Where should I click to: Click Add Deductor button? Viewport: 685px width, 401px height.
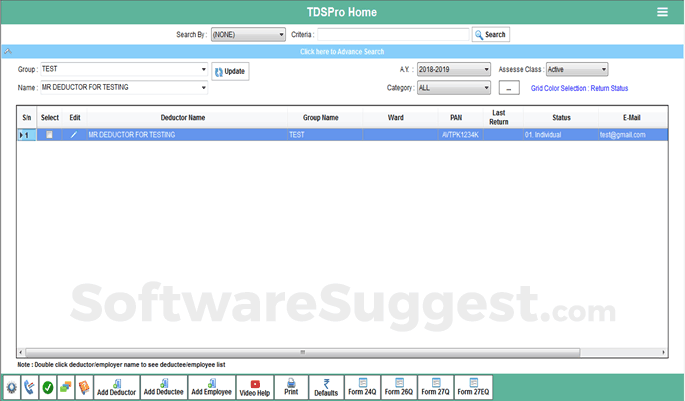pyautogui.click(x=117, y=387)
